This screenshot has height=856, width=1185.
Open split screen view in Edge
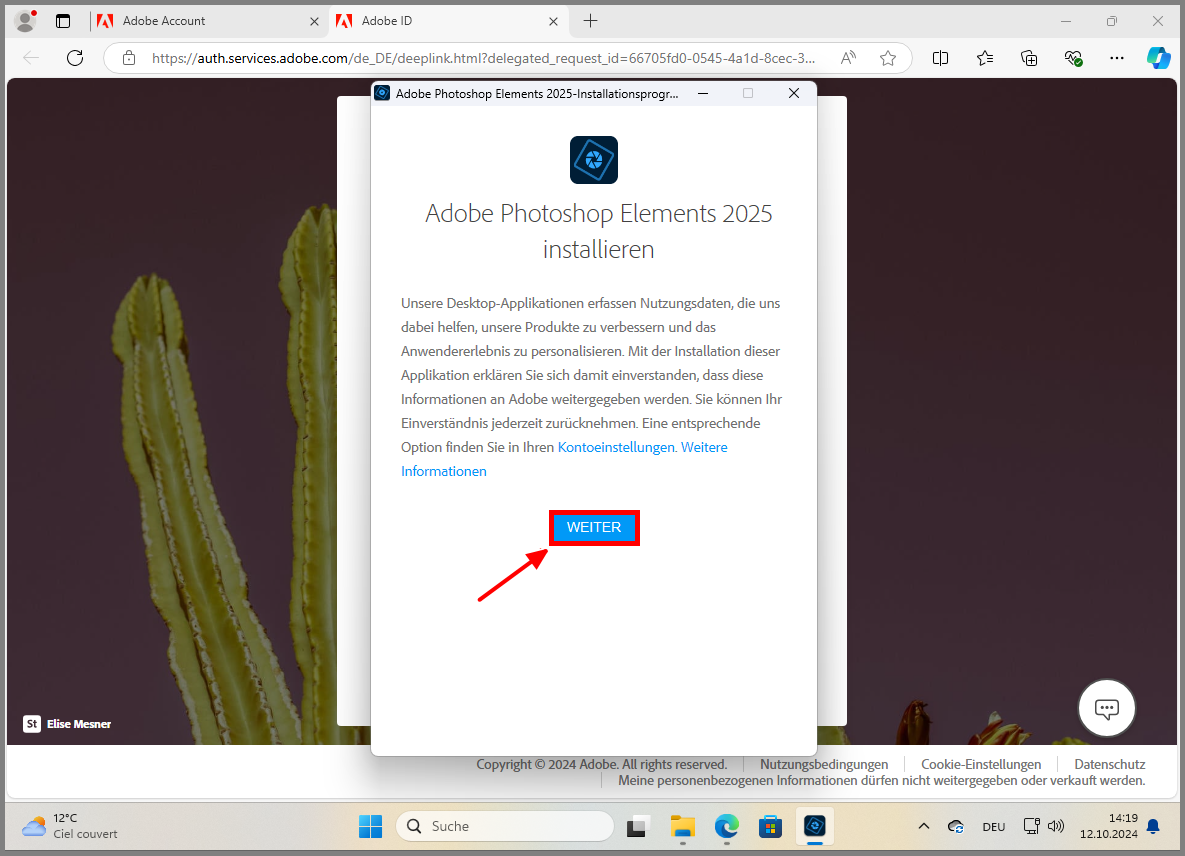coord(940,58)
